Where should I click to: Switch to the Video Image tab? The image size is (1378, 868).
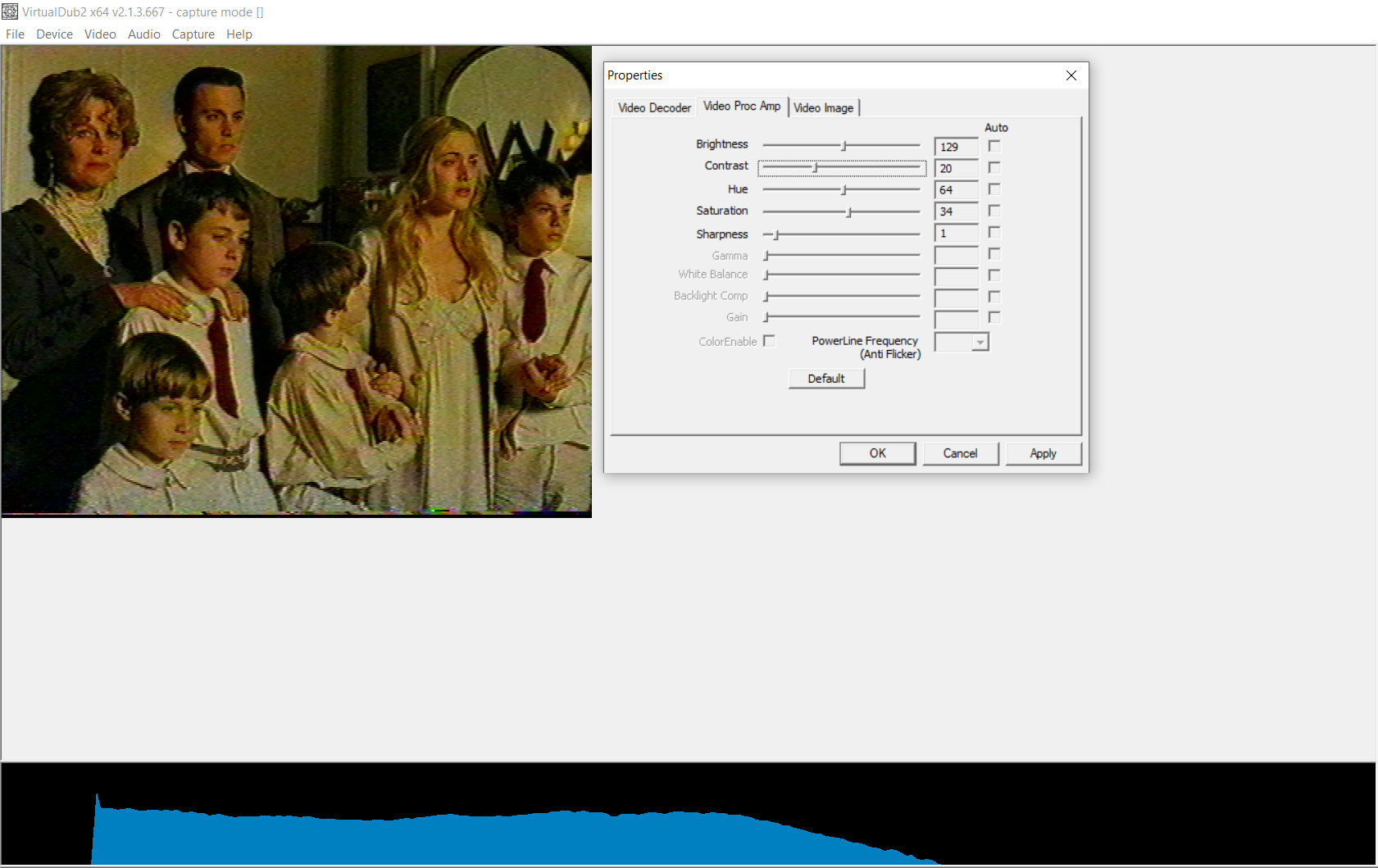(823, 108)
